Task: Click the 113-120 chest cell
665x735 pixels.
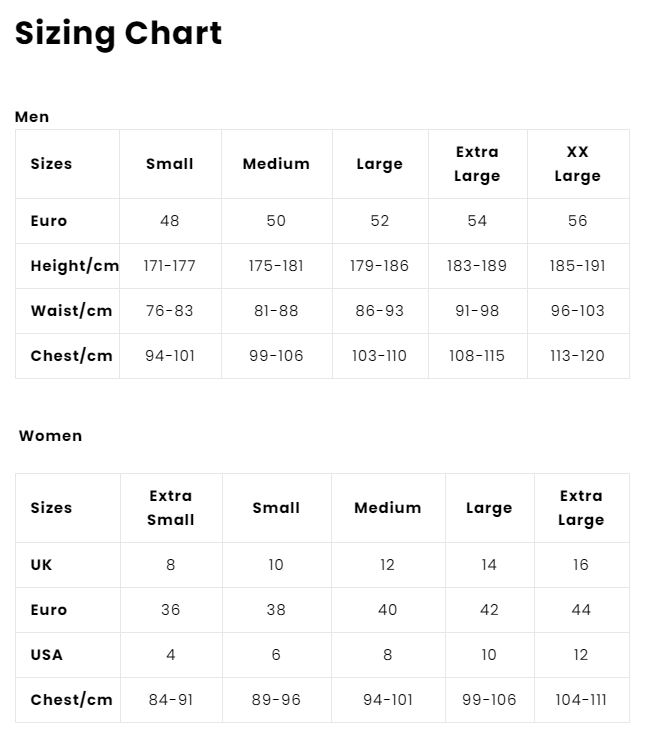Action: point(577,356)
